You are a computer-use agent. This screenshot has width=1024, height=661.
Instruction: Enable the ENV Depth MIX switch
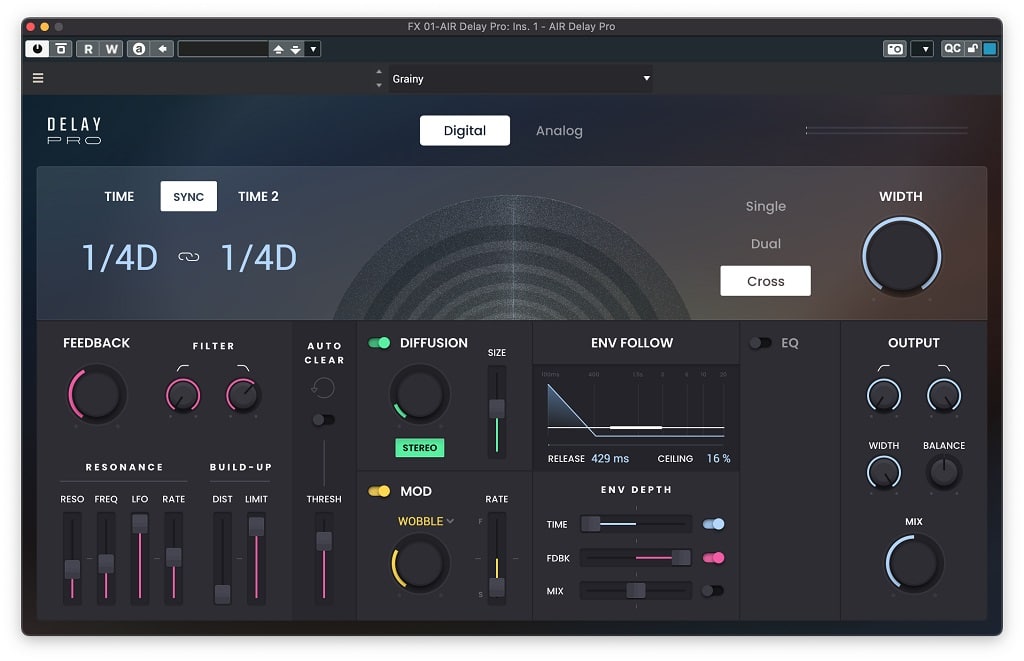(713, 591)
